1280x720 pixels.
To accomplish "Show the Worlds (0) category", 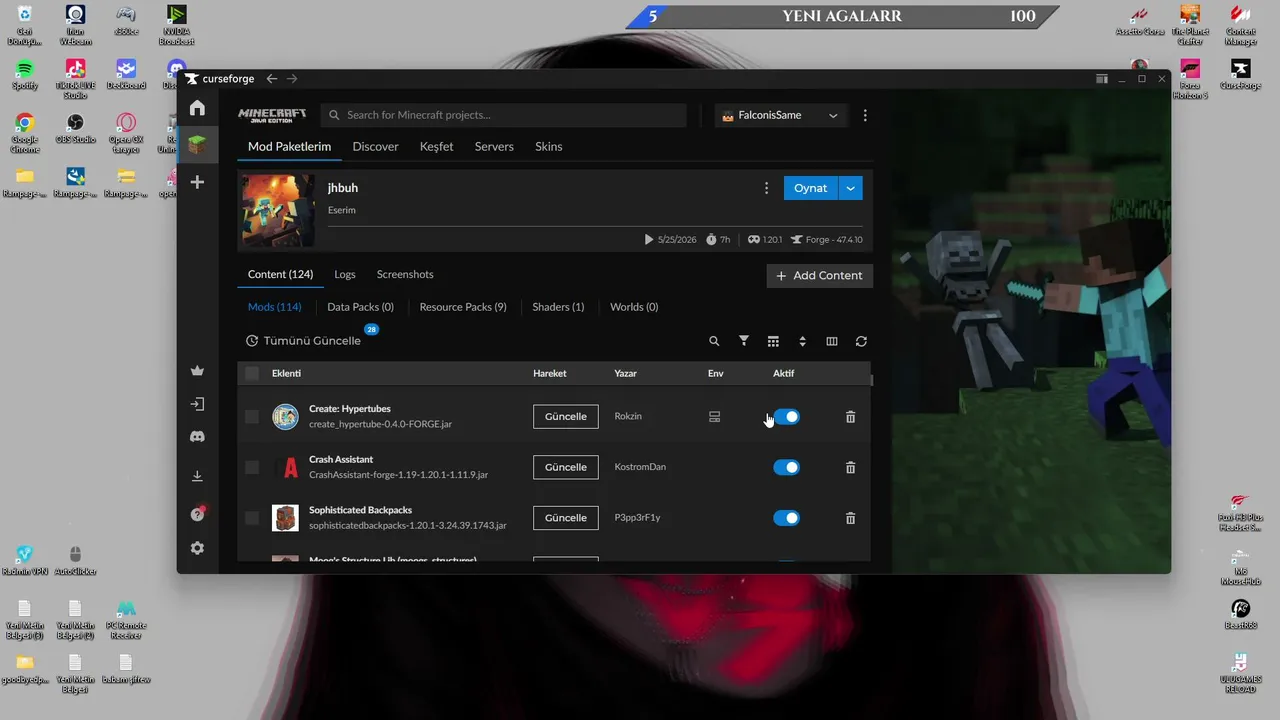I will point(634,307).
